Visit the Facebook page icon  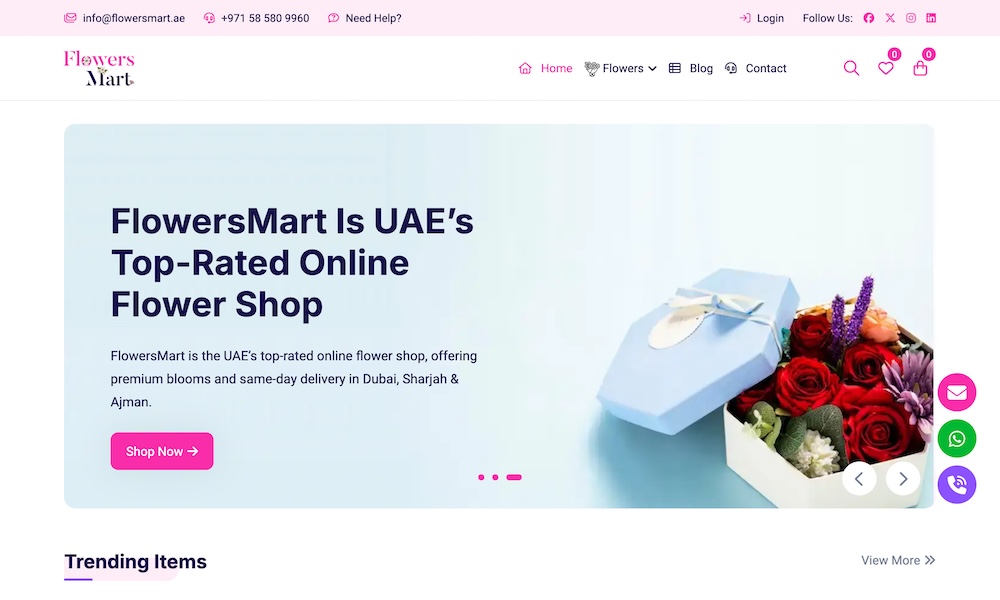pos(869,18)
